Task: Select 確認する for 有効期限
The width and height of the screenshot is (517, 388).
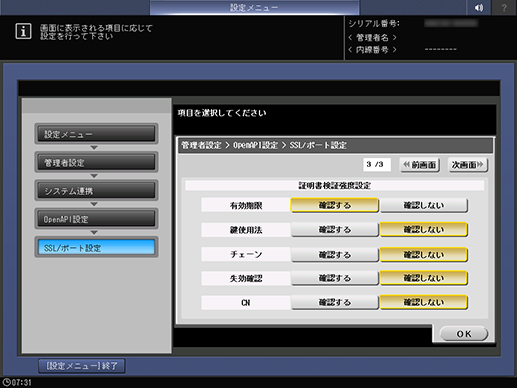Action: point(335,205)
